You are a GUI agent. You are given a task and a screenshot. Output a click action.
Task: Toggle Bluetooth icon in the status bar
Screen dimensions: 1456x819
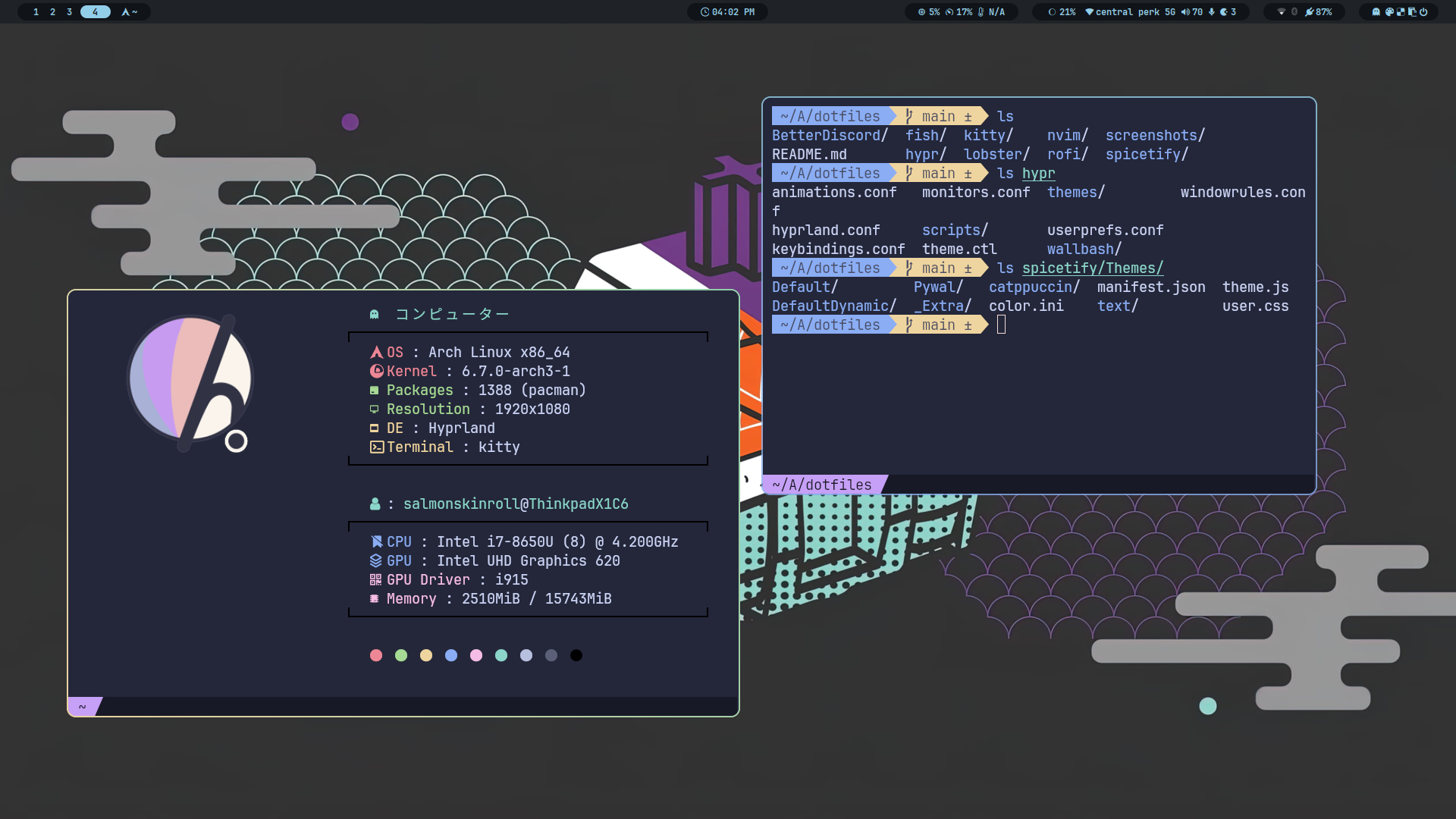[x=1294, y=12]
